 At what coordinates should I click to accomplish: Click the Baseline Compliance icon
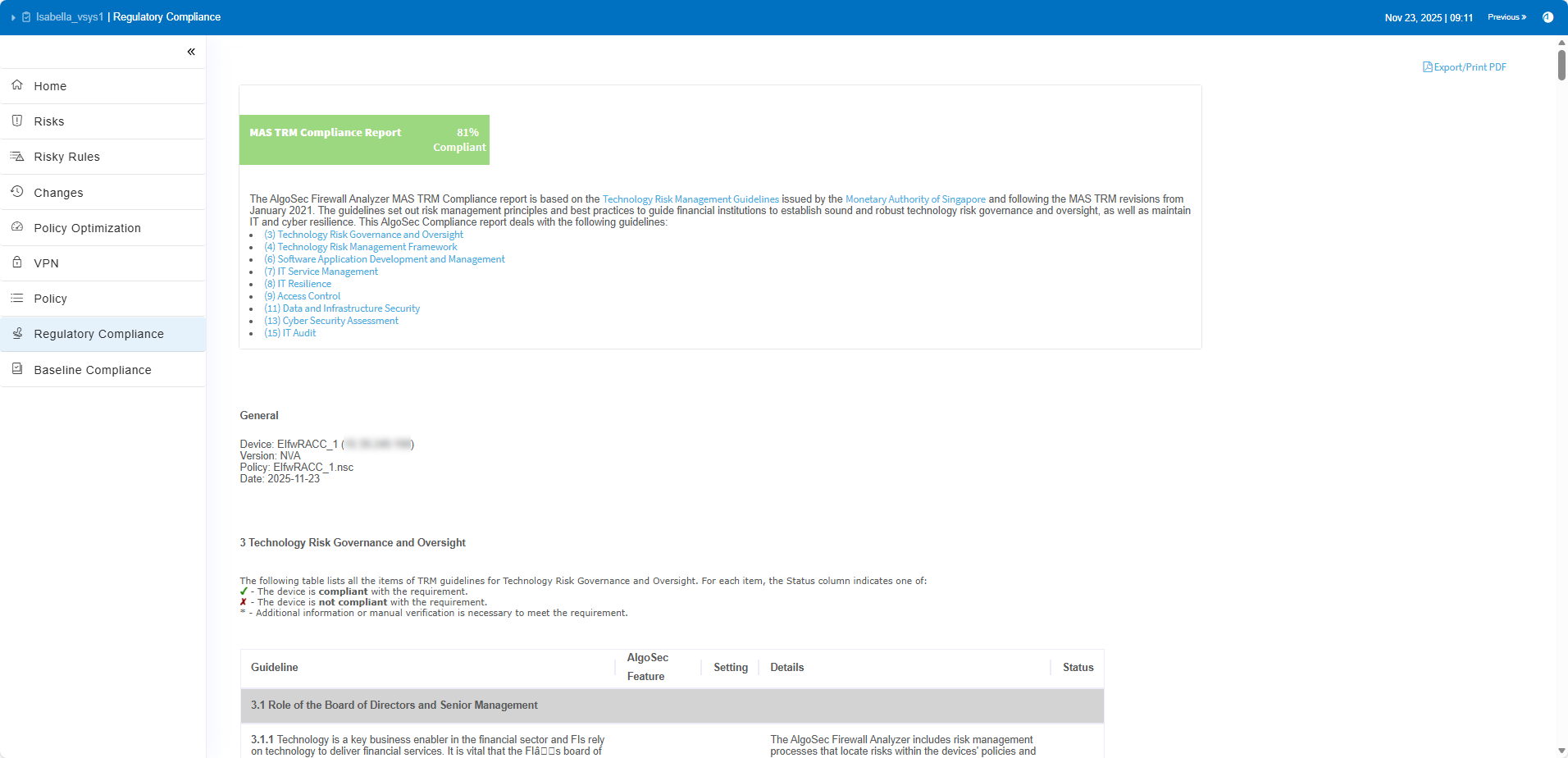point(17,369)
